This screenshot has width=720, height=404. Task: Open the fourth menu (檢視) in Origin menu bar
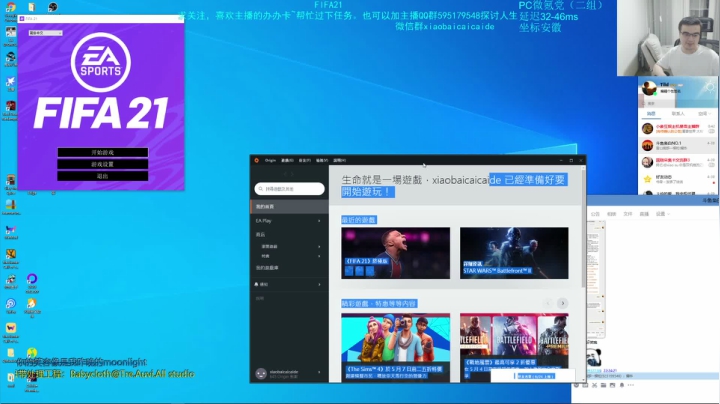coord(322,160)
